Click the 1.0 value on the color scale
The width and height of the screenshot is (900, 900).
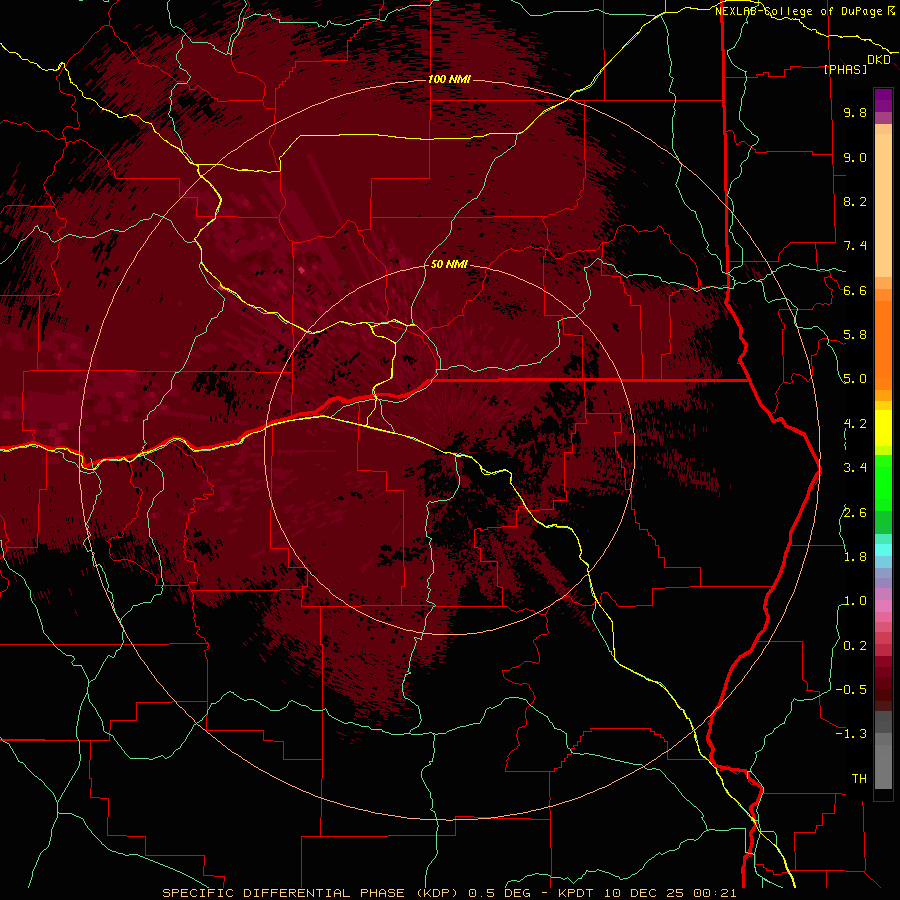pos(855,601)
